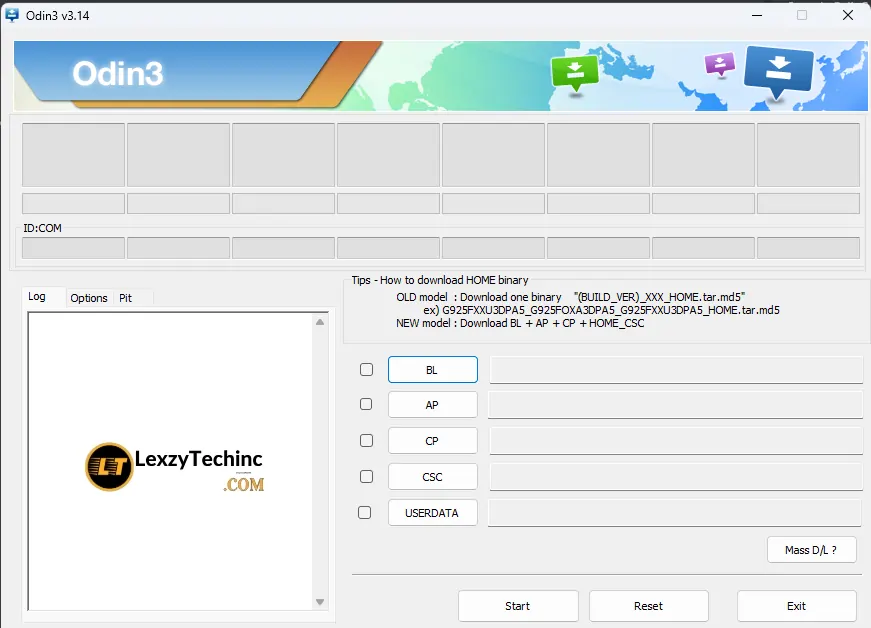Click the Tips - How to download HOME binary heading
The height and width of the screenshot is (628, 871).
click(439, 280)
